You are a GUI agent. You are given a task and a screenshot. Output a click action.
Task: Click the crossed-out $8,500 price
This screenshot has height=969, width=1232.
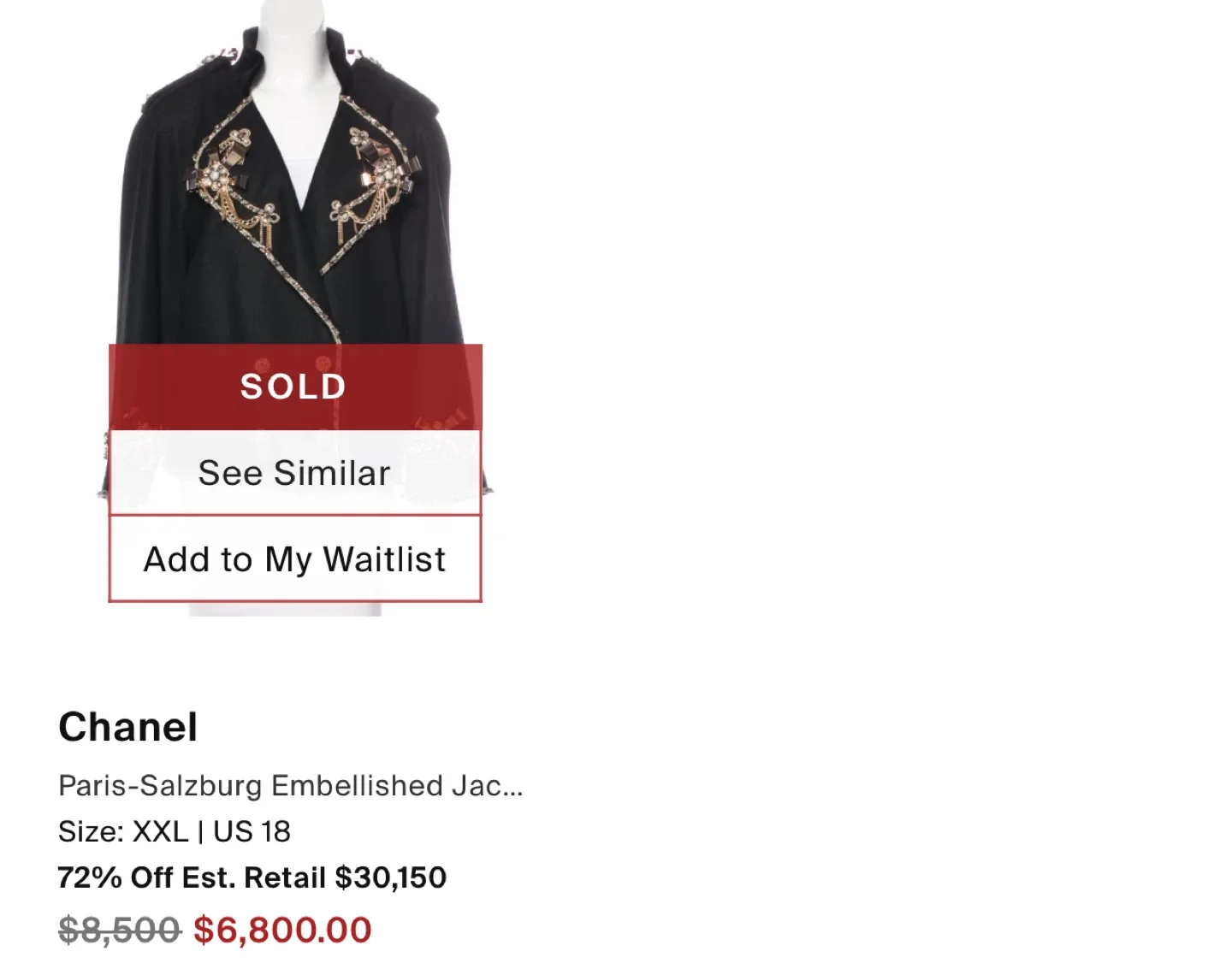click(118, 930)
